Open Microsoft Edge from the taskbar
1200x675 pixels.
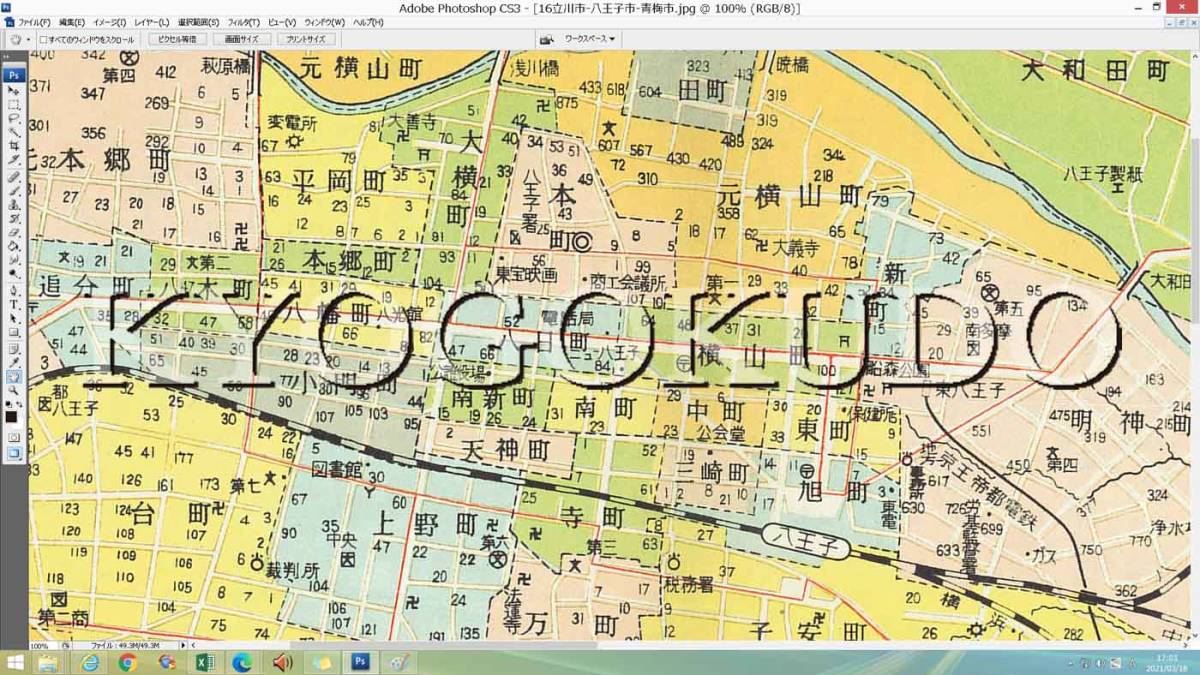coord(243,663)
